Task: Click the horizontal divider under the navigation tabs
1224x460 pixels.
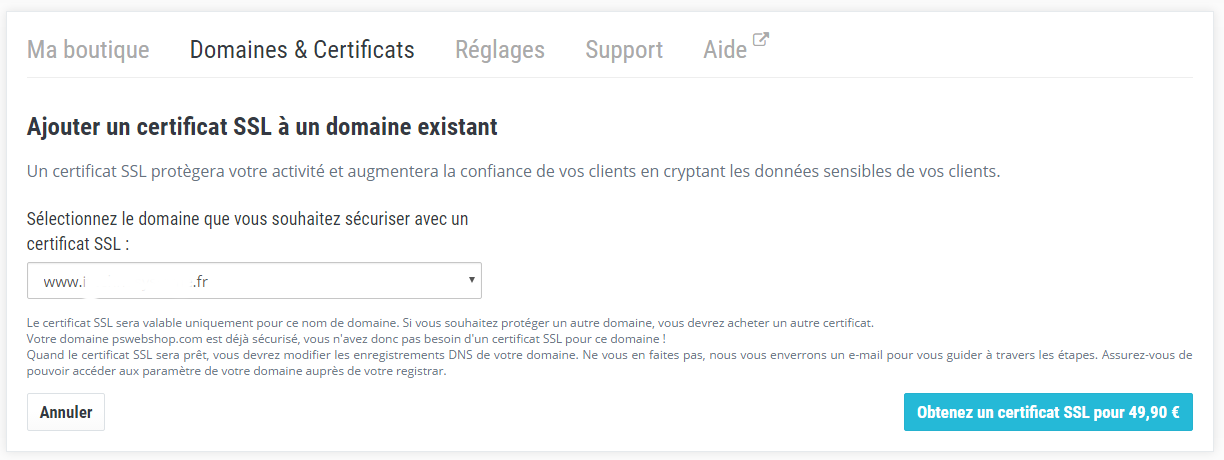Action: [610, 77]
